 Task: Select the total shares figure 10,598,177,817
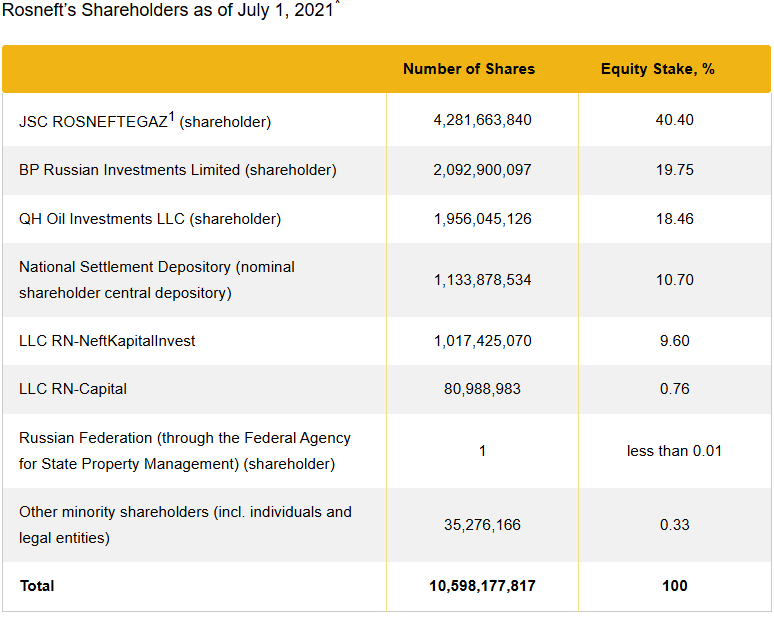[482, 586]
